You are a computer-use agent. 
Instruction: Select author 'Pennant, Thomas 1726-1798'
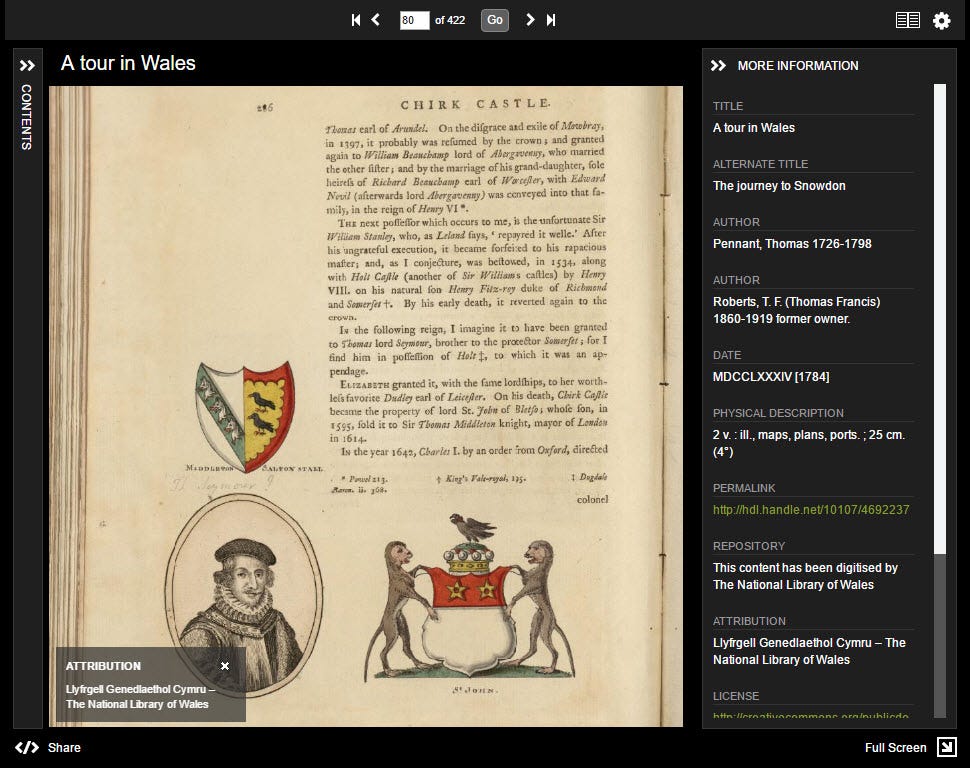pos(792,244)
